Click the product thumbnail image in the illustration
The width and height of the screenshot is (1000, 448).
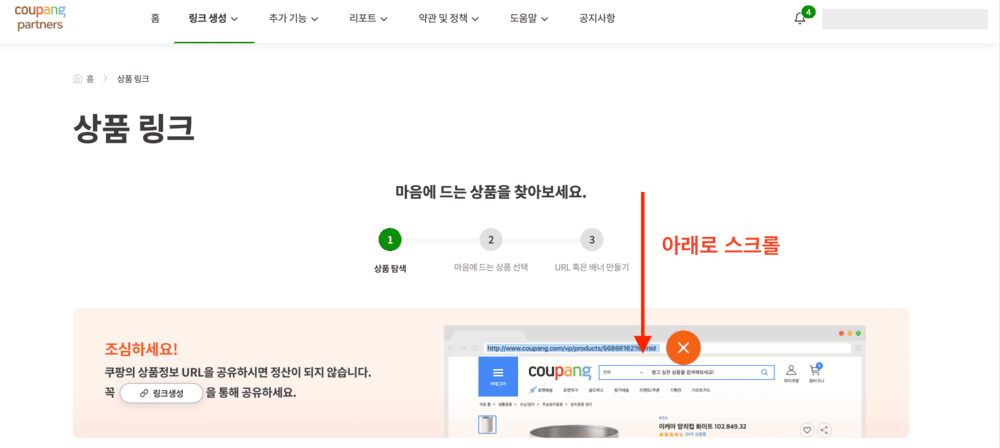(x=488, y=424)
